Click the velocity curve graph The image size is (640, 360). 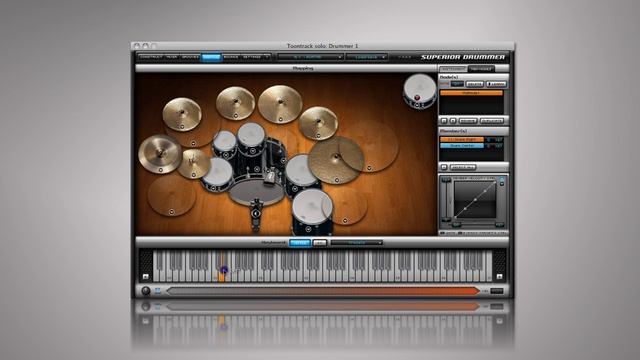(x=475, y=200)
